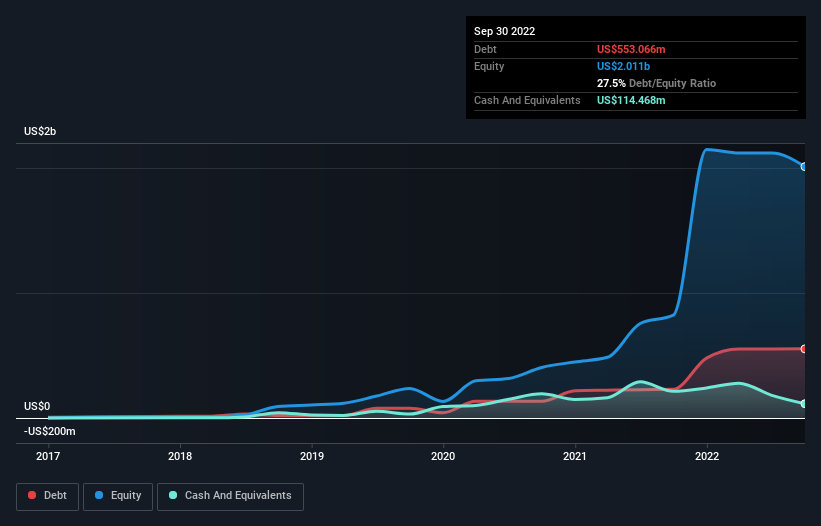Toggle the Equity series legend button
The width and height of the screenshot is (821, 526).
pyautogui.click(x=118, y=496)
